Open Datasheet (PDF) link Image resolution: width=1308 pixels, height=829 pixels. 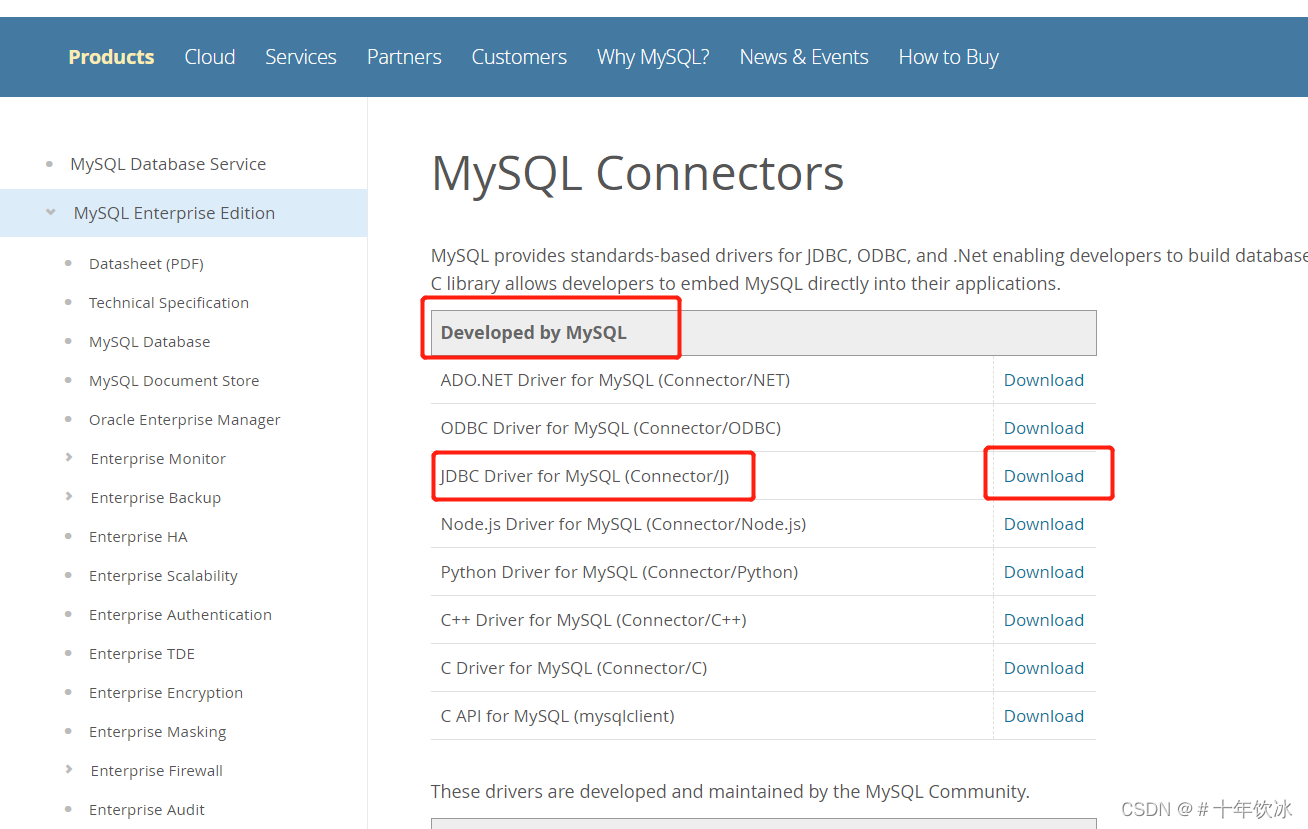tap(146, 264)
